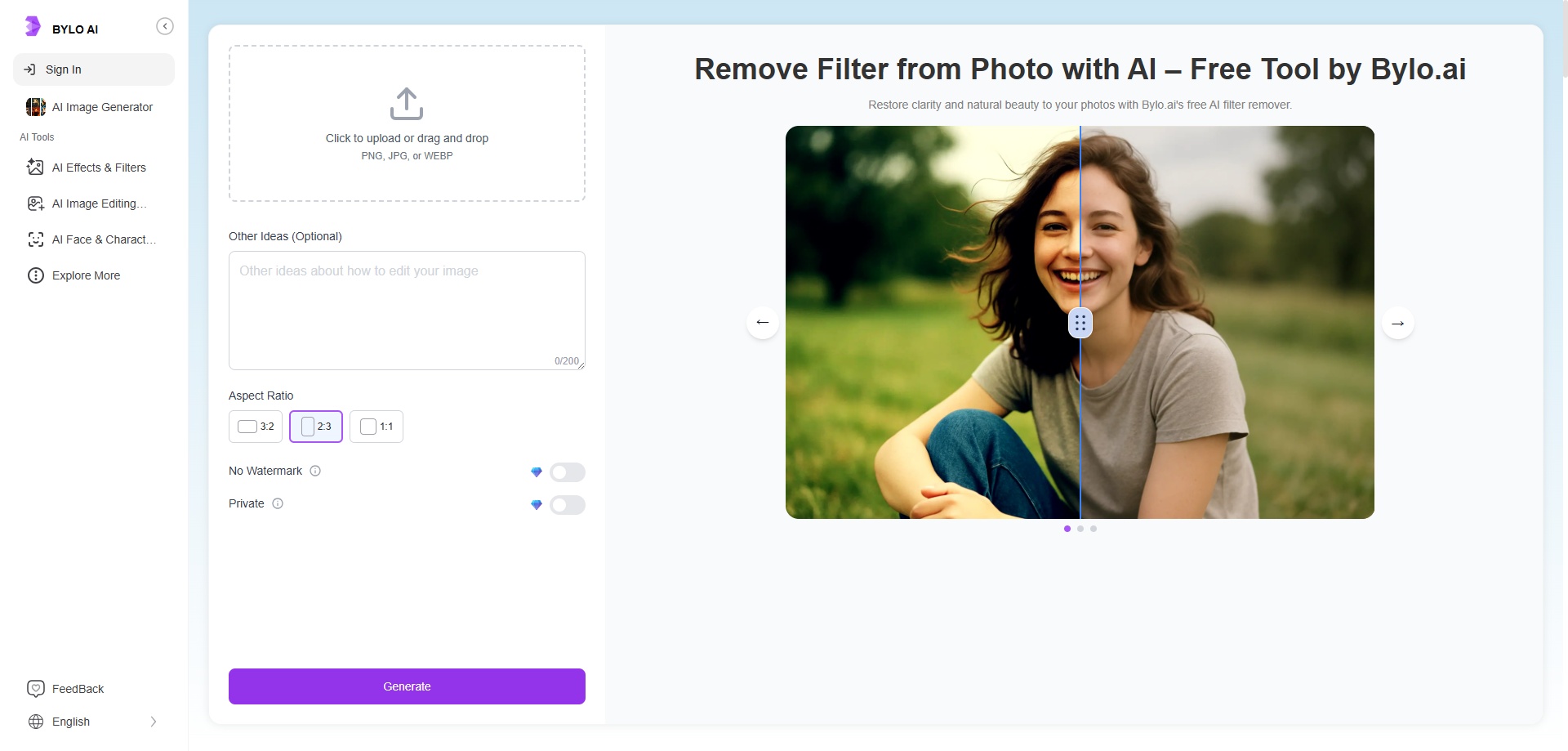Click the AI Face & Character scan icon
The width and height of the screenshot is (1568, 751).
coord(35,239)
